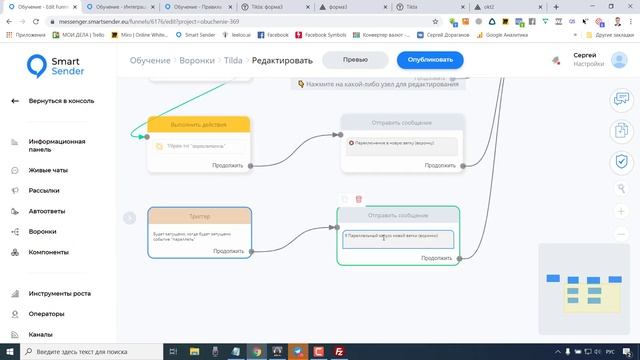Click the Компоненты sidebar icon

tap(15, 252)
